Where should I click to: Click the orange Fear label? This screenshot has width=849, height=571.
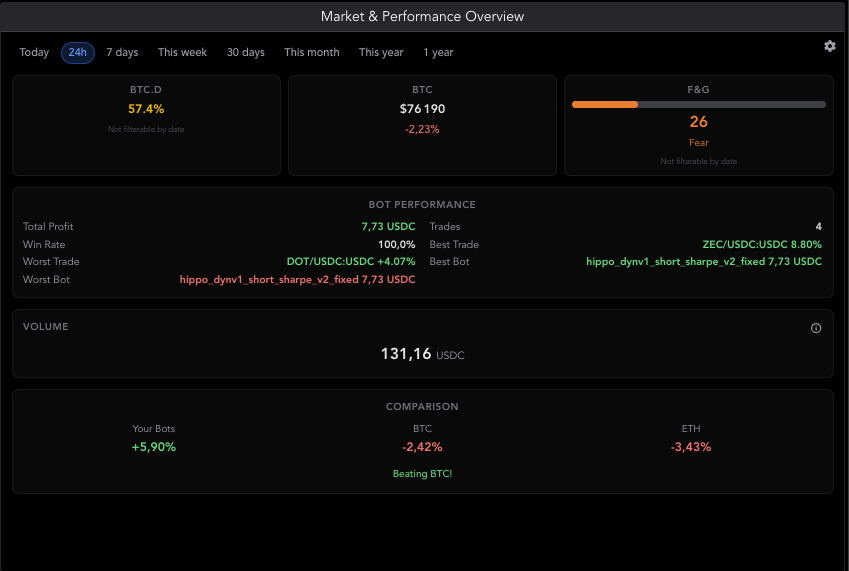pos(698,143)
